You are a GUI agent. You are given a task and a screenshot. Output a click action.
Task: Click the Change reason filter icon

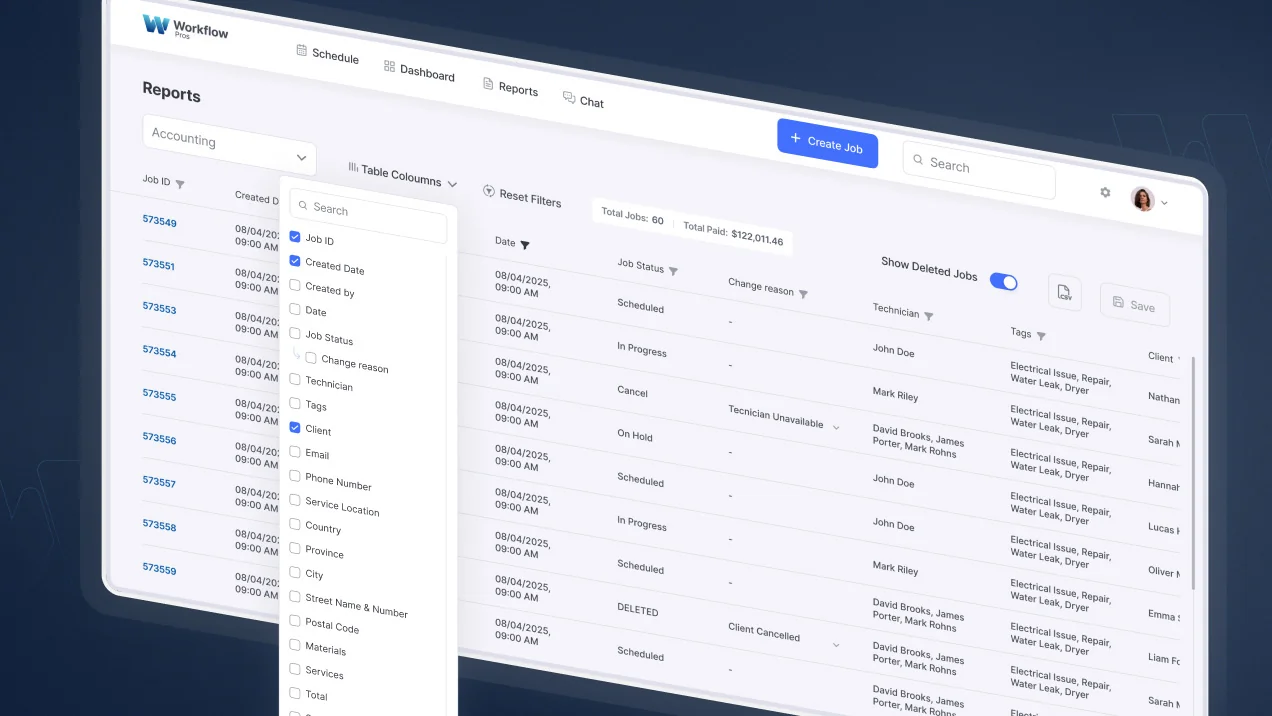tap(803, 294)
